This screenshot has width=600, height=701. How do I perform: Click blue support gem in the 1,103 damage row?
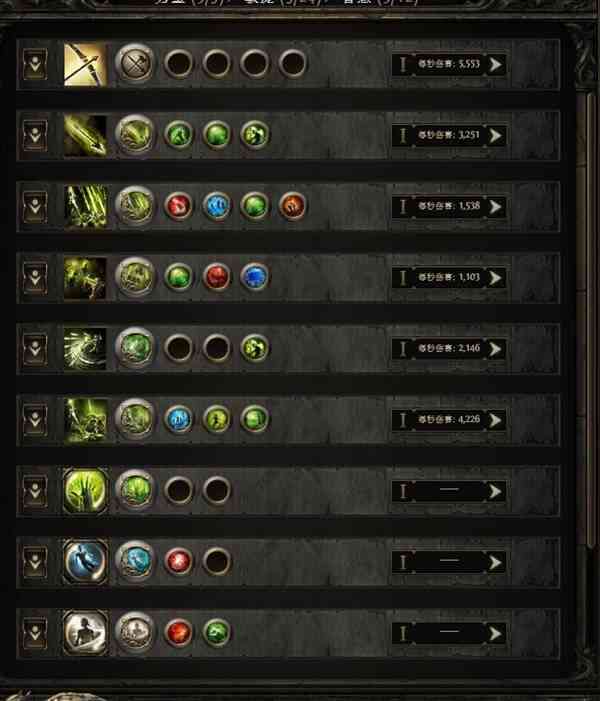(x=255, y=277)
